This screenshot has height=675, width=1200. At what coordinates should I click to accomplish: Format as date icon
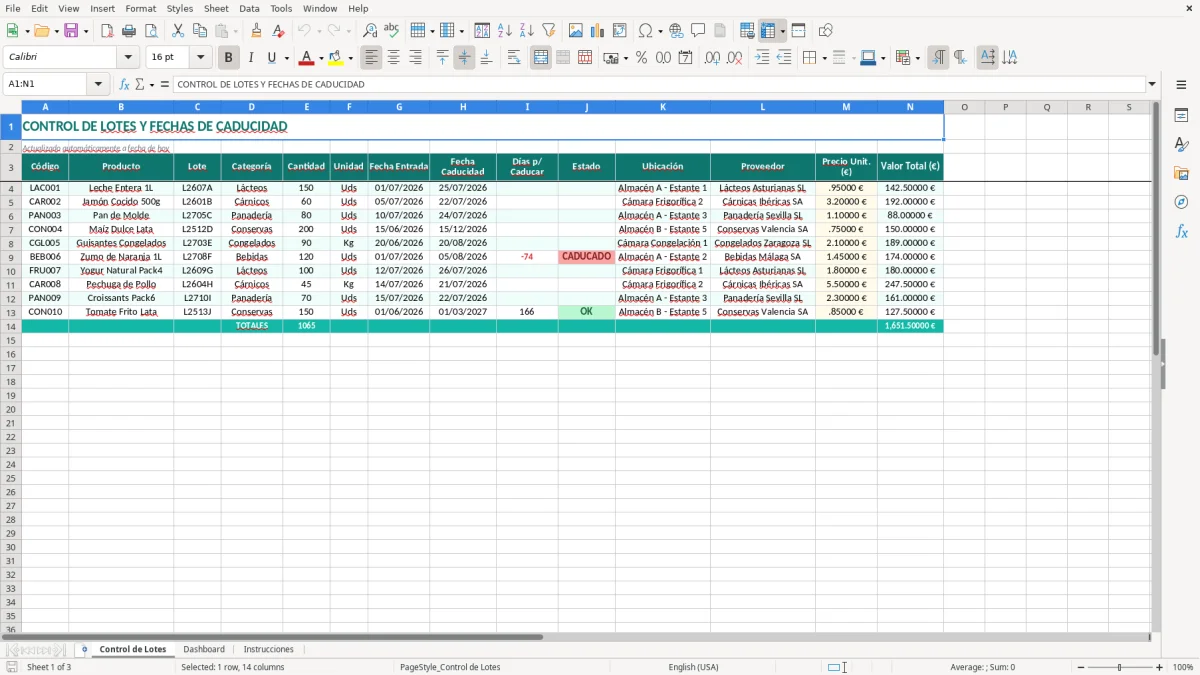point(685,58)
